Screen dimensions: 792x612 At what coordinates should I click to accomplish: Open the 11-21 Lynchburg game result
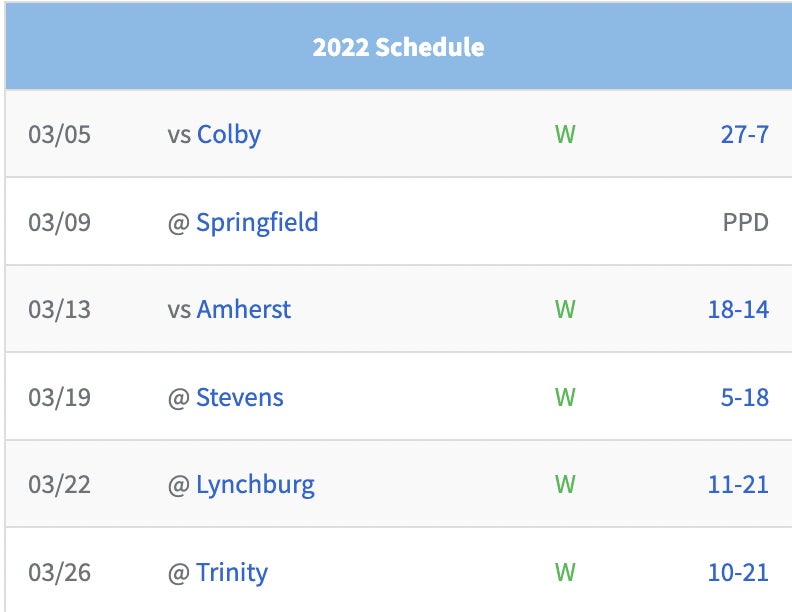click(738, 485)
